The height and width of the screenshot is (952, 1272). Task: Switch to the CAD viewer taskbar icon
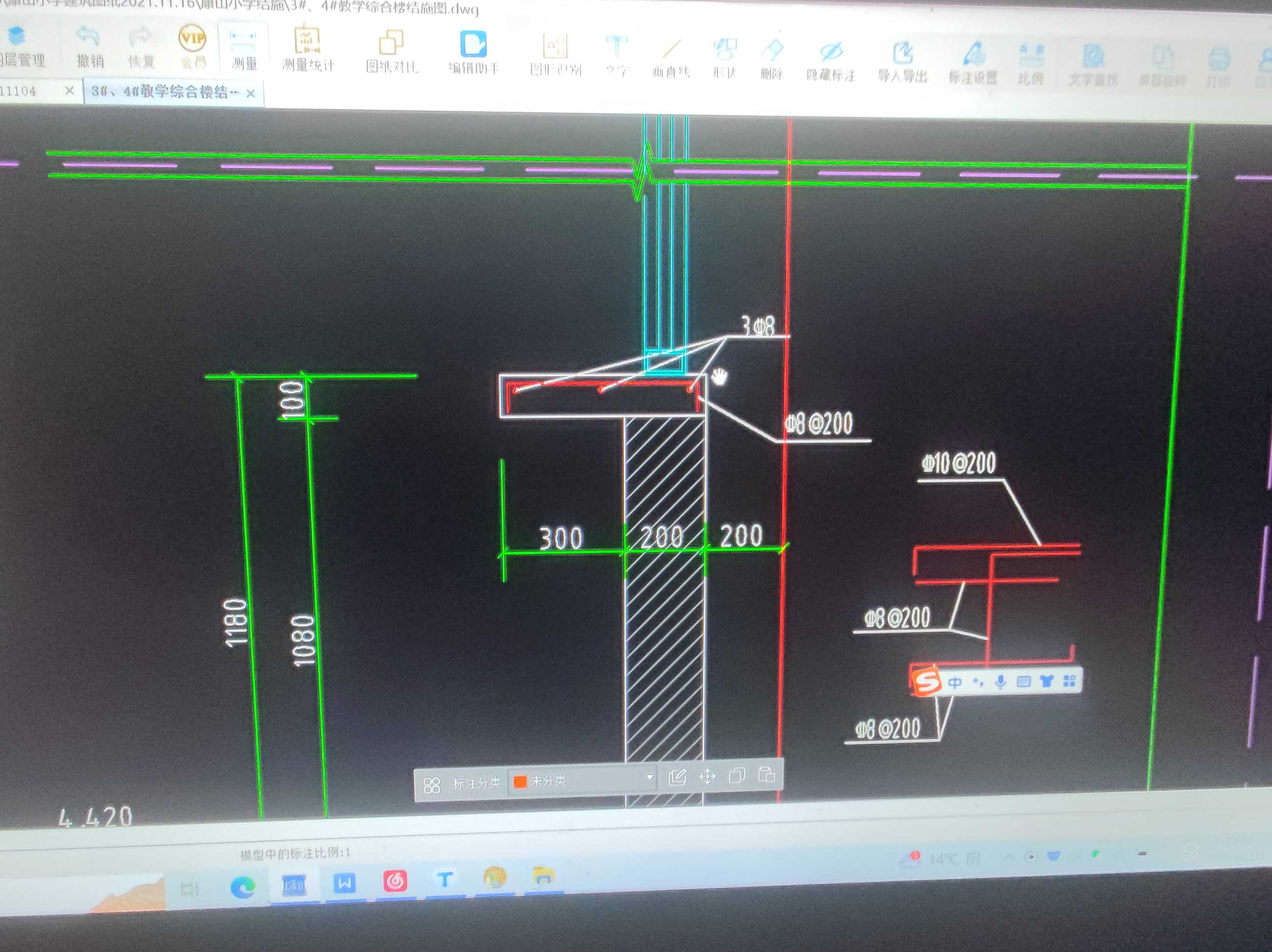[x=294, y=885]
